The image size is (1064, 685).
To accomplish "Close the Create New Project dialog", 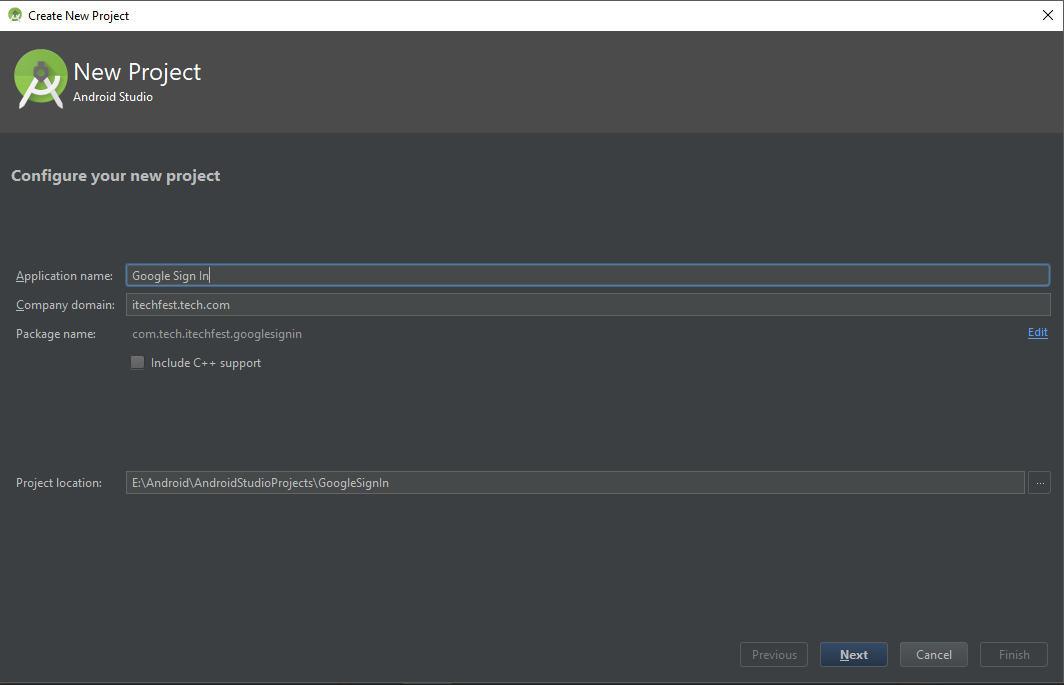I will pos(1047,15).
